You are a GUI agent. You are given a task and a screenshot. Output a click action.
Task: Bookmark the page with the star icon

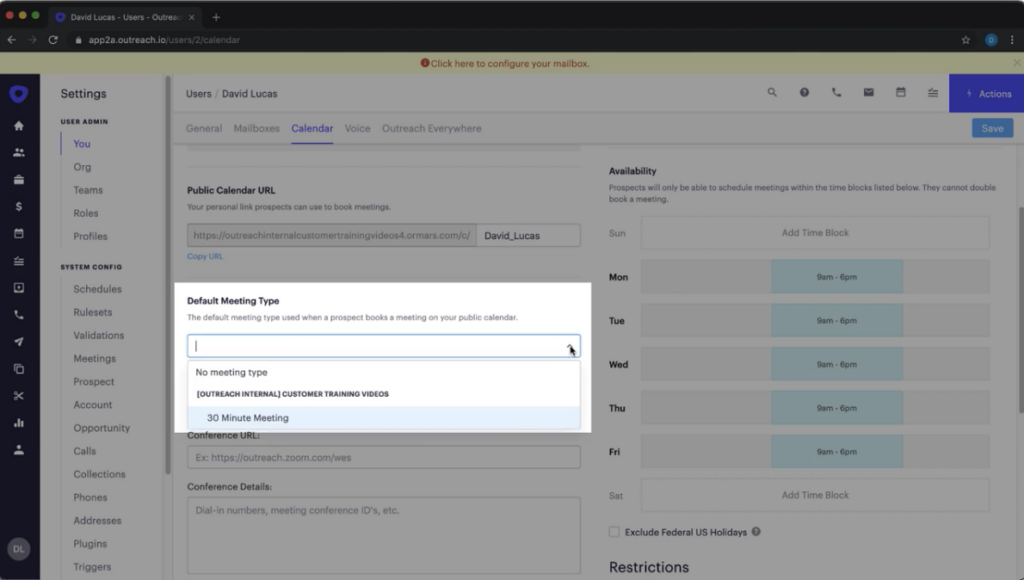click(966, 40)
